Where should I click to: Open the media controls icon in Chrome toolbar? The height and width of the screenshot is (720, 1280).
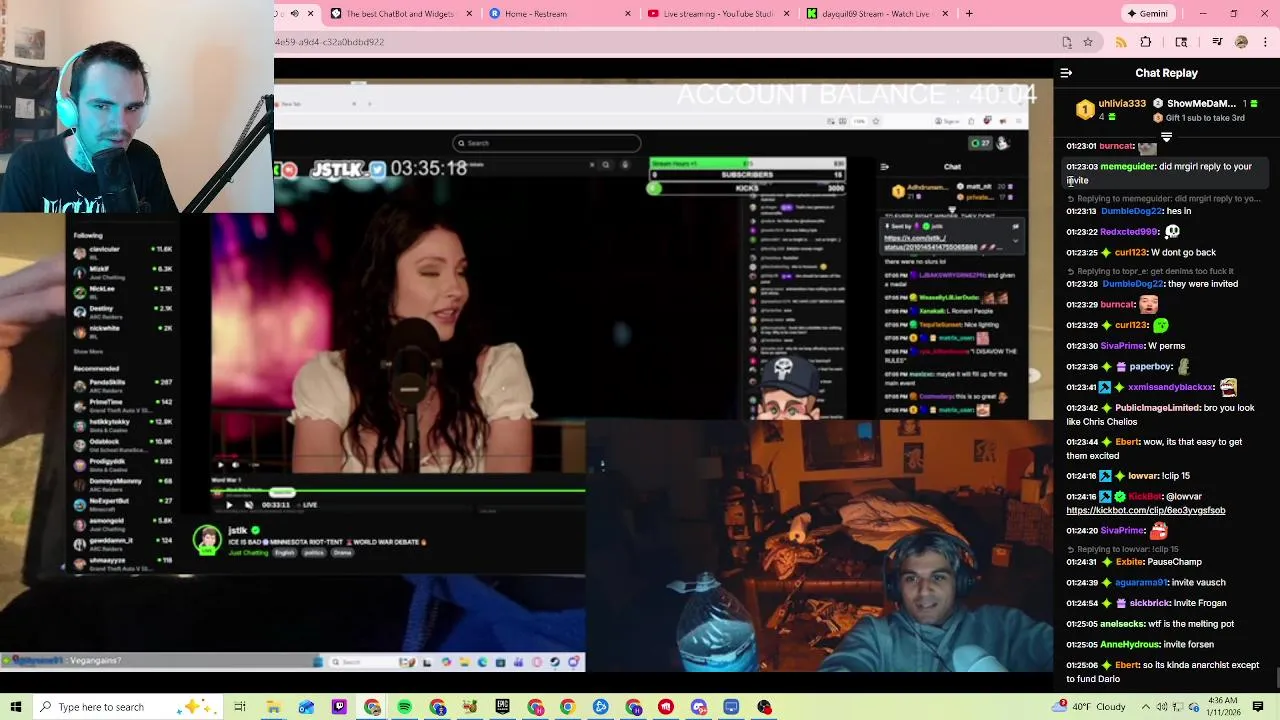1217,42
